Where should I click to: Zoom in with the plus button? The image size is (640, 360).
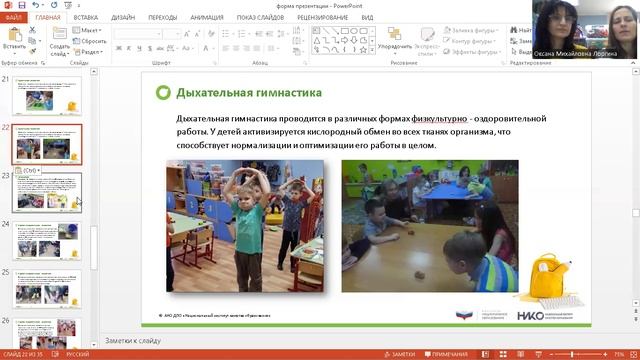pos(605,354)
